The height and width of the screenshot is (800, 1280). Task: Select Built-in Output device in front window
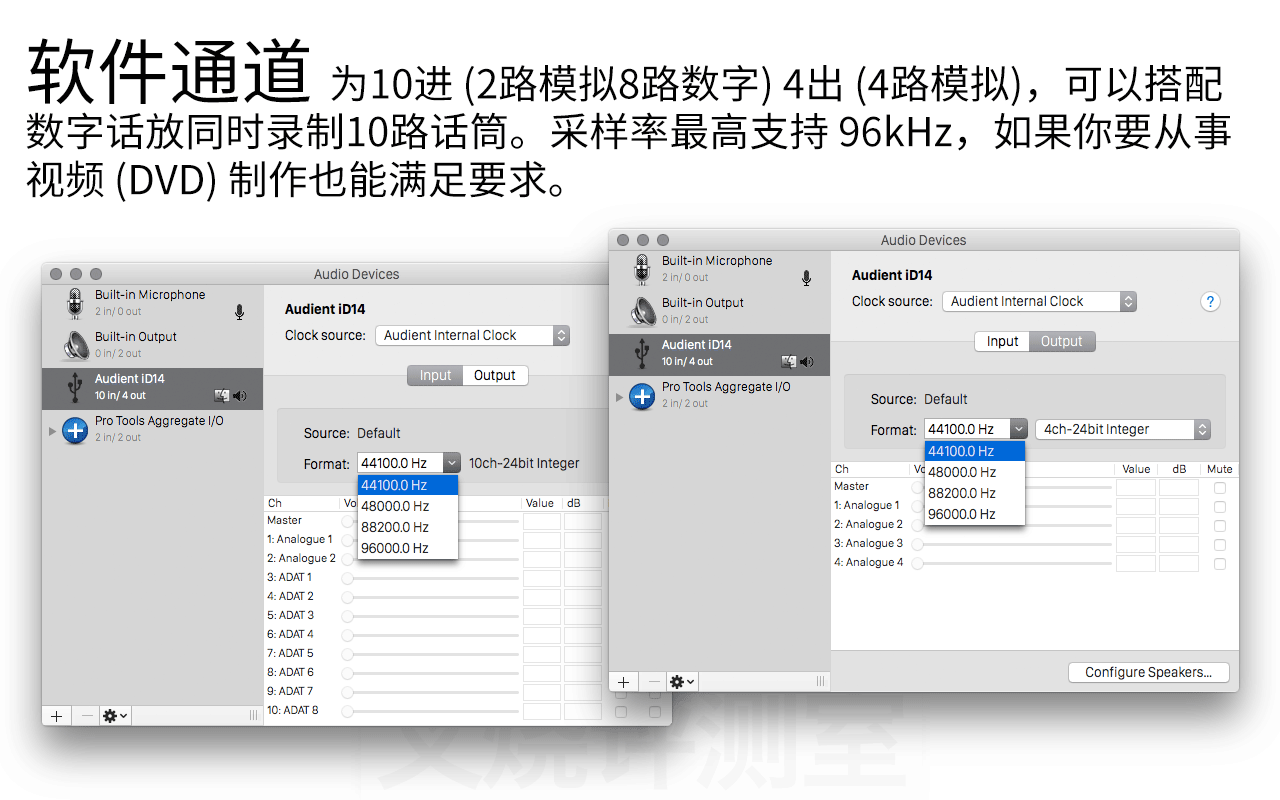pyautogui.click(x=720, y=311)
